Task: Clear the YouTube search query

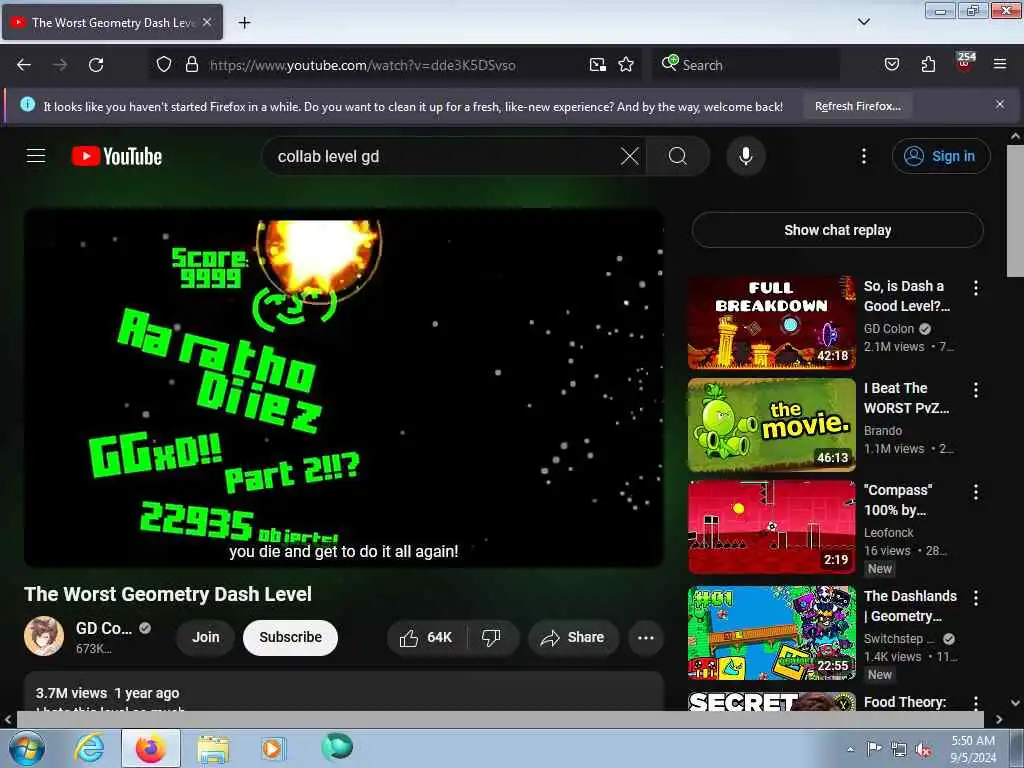Action: point(630,156)
